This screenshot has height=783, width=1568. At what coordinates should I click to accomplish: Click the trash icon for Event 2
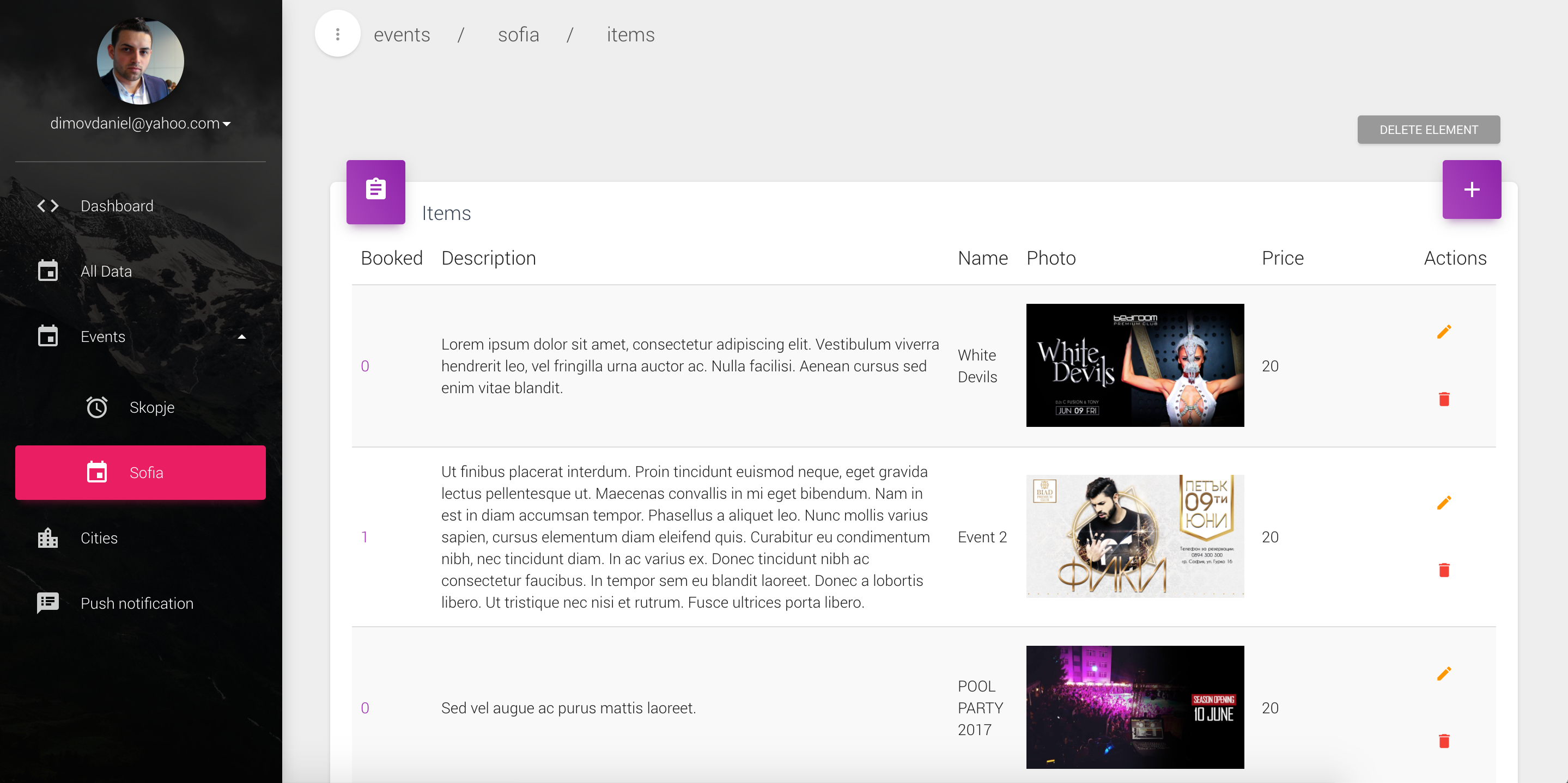click(1444, 570)
